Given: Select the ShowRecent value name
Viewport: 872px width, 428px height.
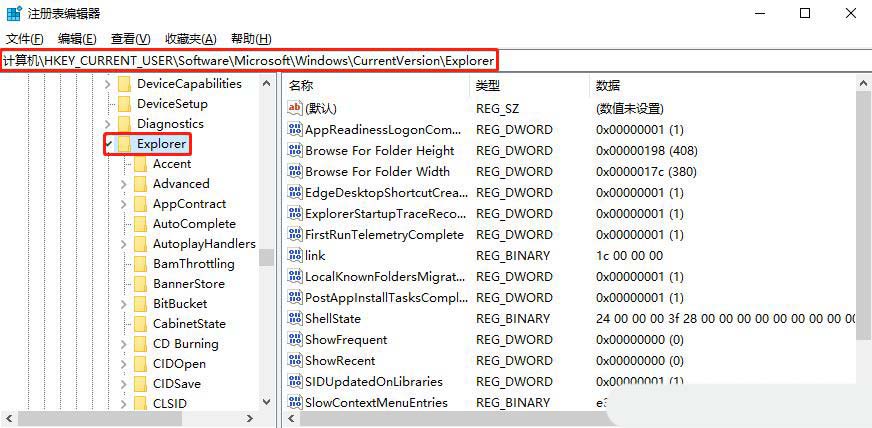Looking at the screenshot, I should [340, 361].
